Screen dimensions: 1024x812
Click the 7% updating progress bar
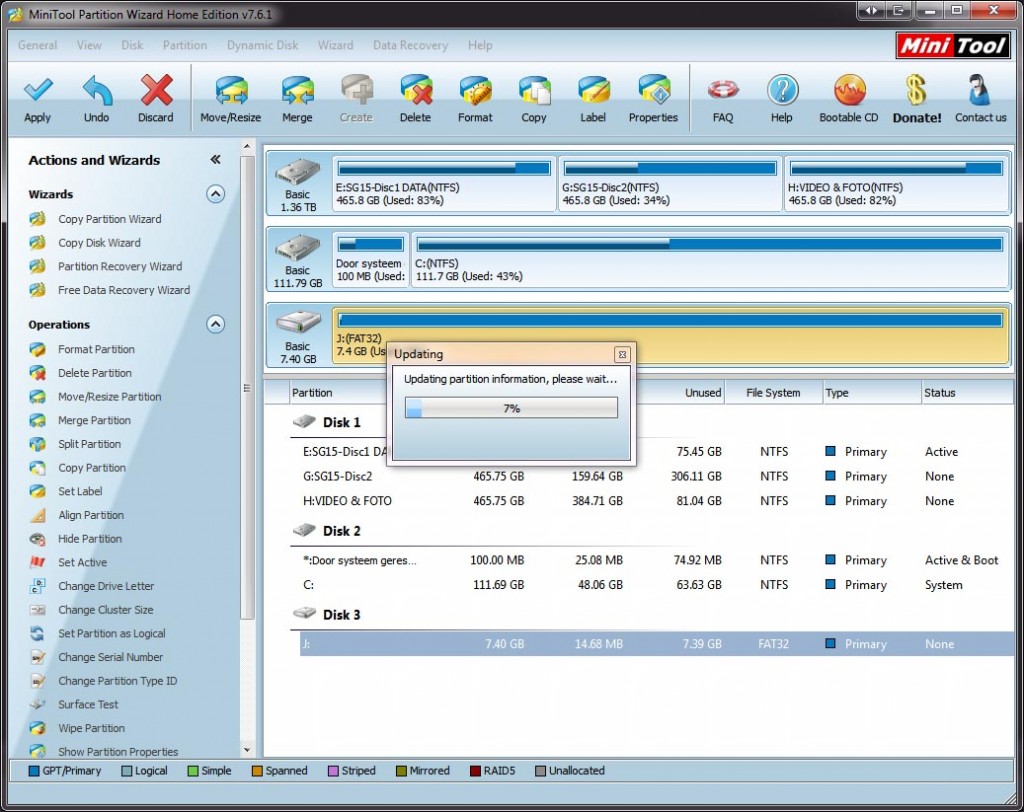coord(511,408)
